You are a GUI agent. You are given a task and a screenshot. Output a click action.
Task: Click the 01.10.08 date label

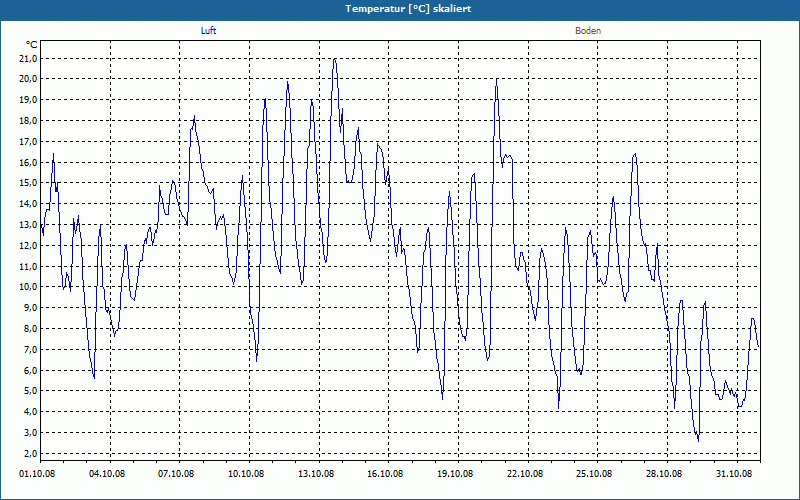point(37,474)
